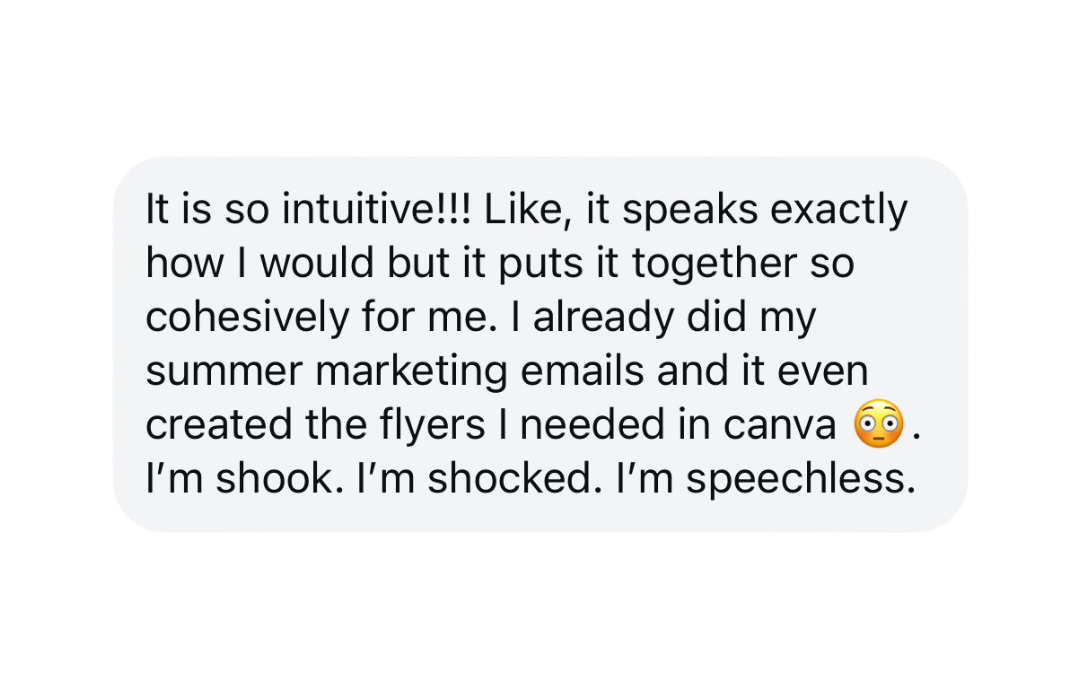This screenshot has height=700, width=1080.
Task: Click the flushed face emoji
Action: 879,426
